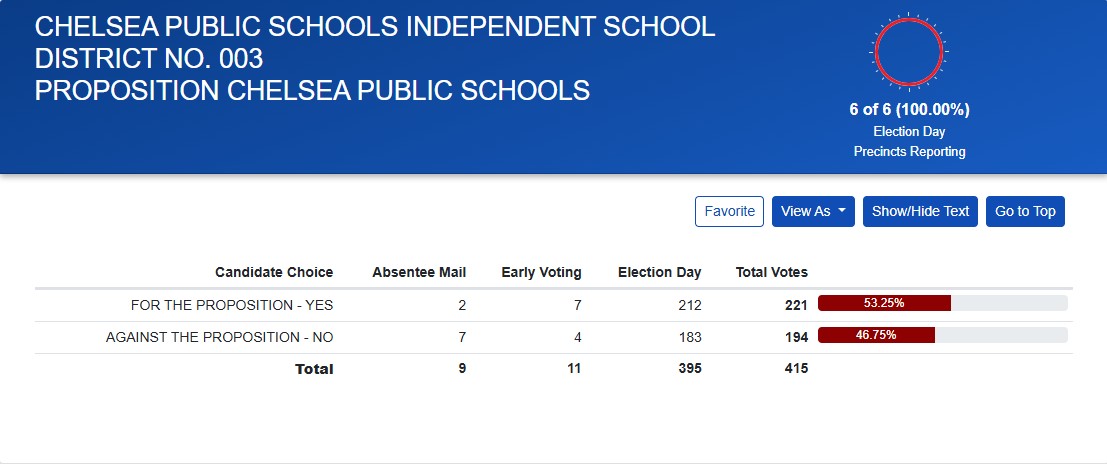The height and width of the screenshot is (464, 1107).
Task: Click the Favorite button
Action: click(x=729, y=211)
